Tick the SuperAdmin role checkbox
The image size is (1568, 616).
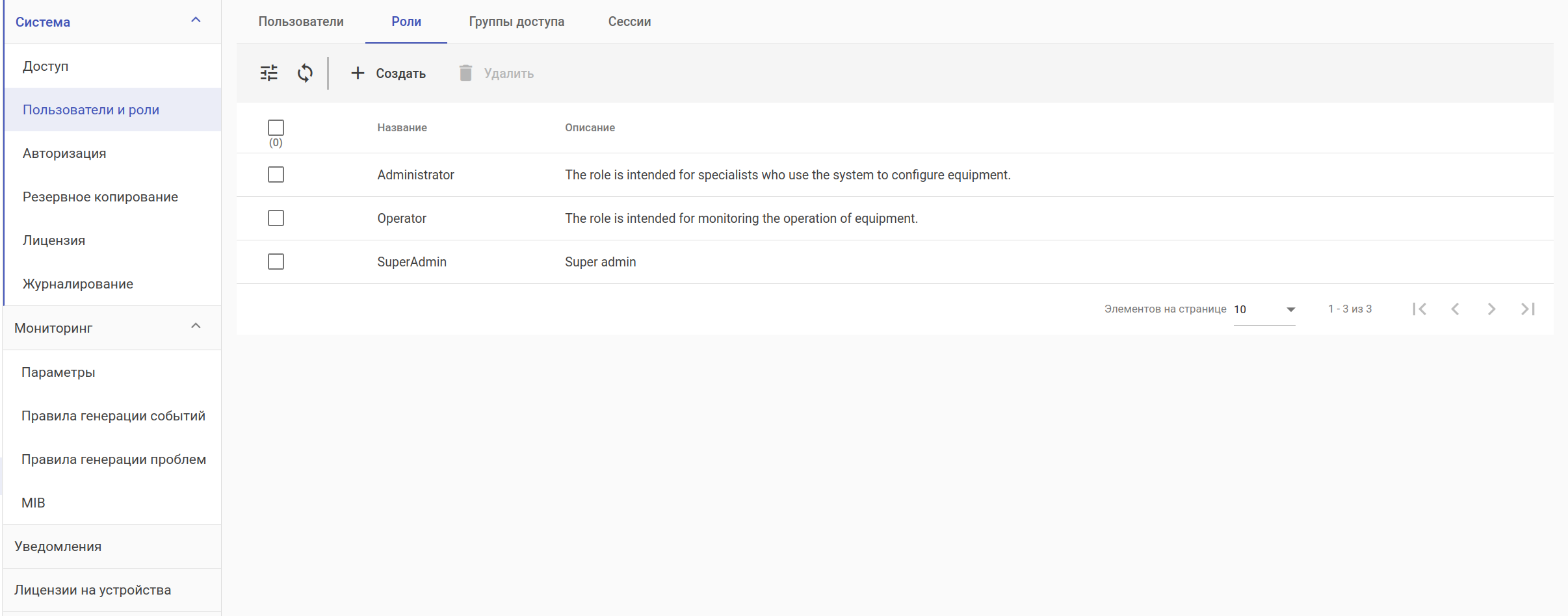[276, 262]
